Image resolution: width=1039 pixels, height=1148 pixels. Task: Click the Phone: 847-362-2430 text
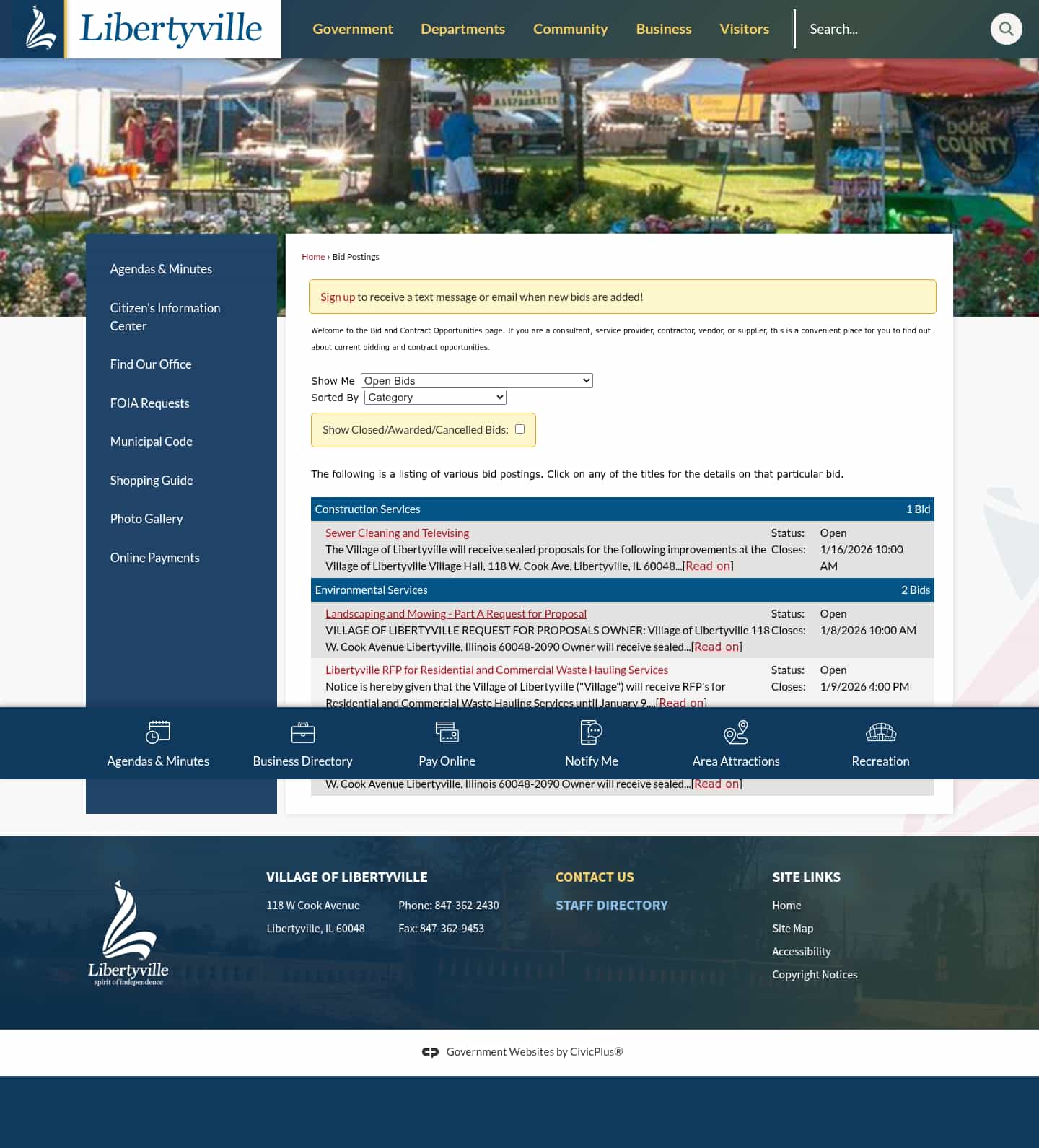[x=449, y=906]
